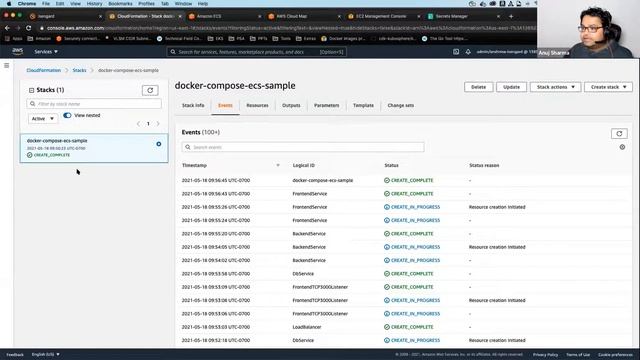Open the Amazon bookmarks folder

coord(39,38)
